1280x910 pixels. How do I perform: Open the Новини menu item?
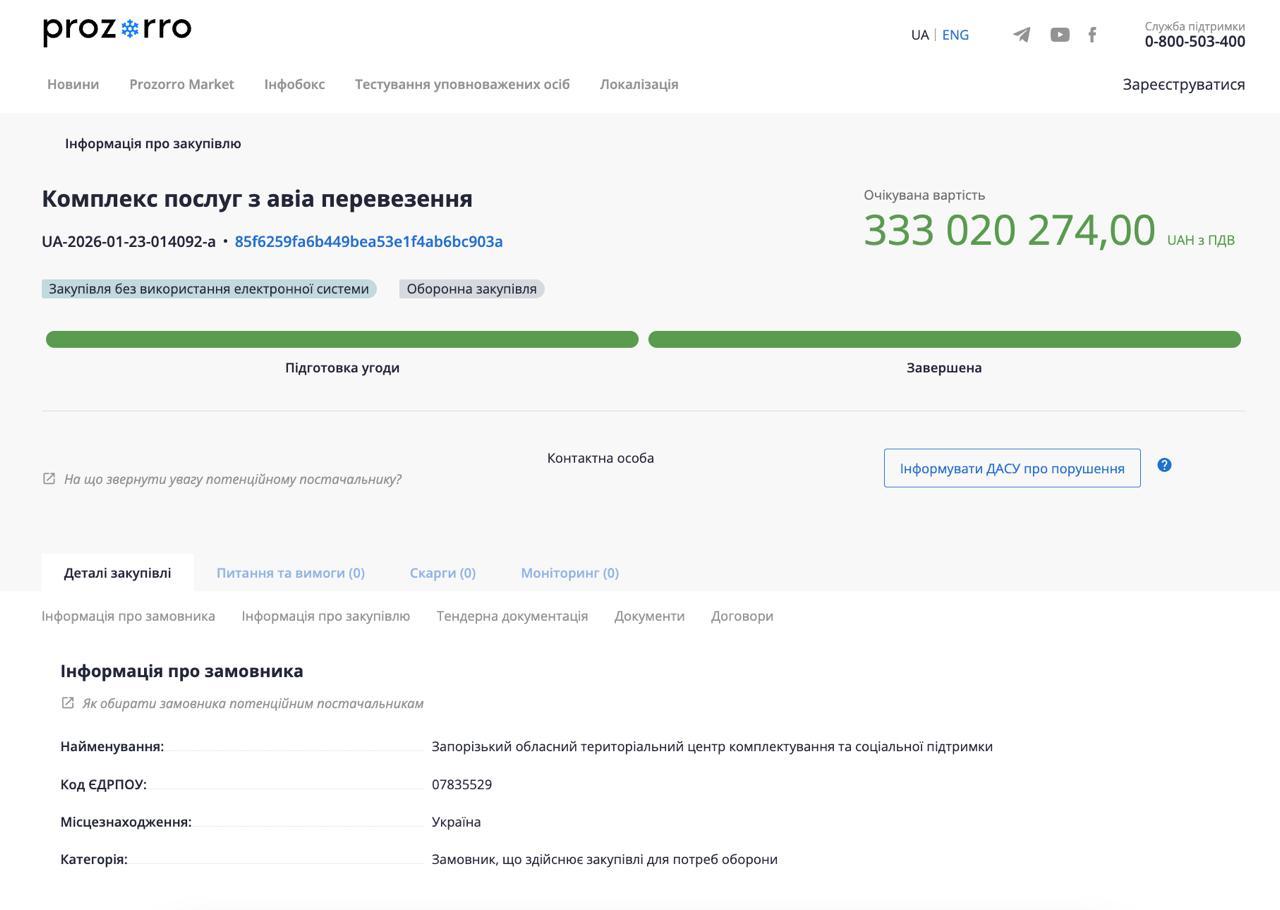73,84
